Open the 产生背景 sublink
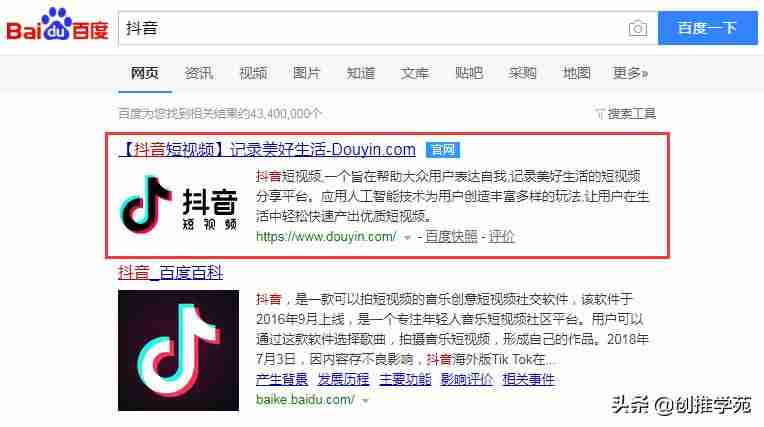 pyautogui.click(x=282, y=379)
